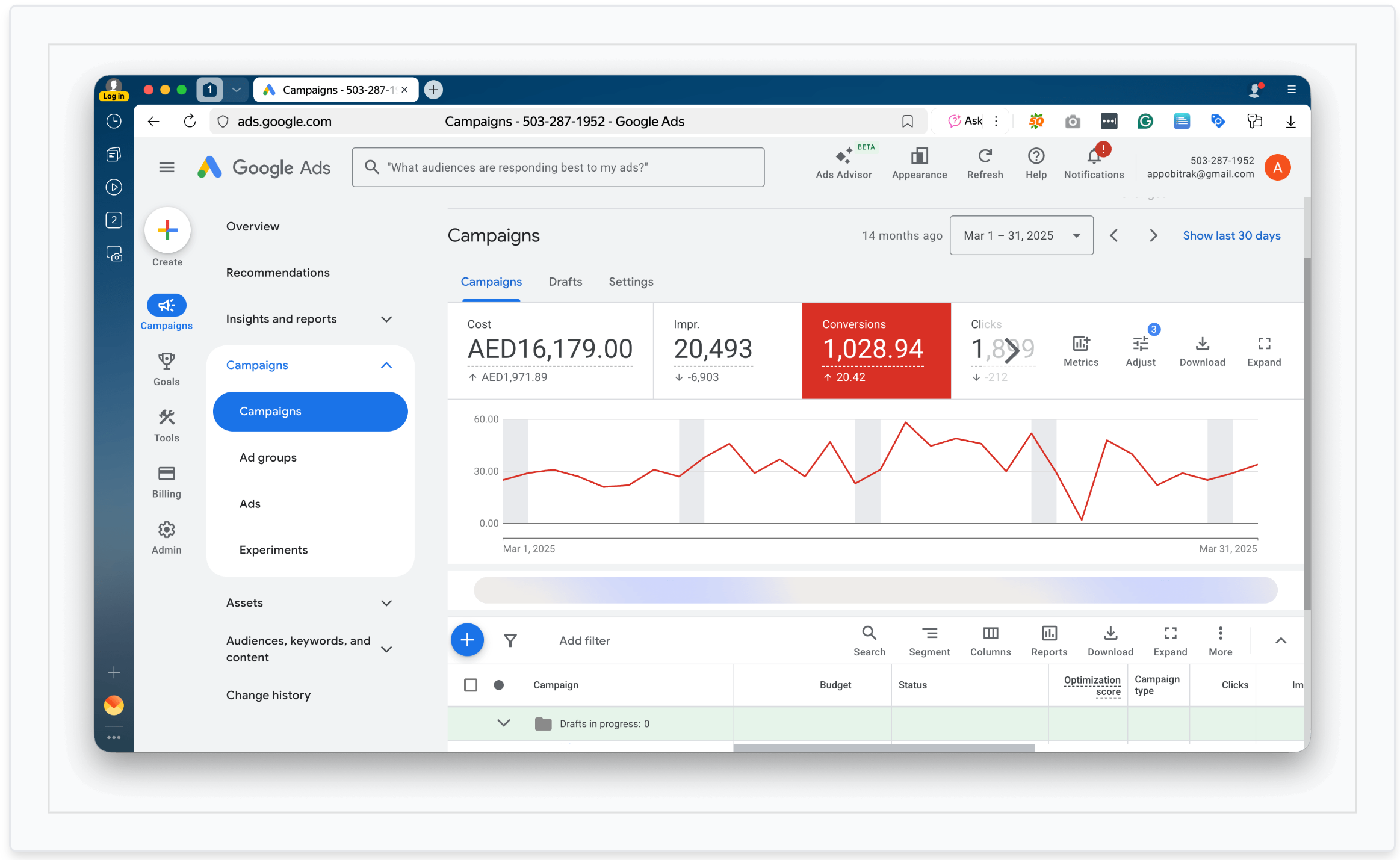Tick the select-all campaigns checkbox

(471, 685)
